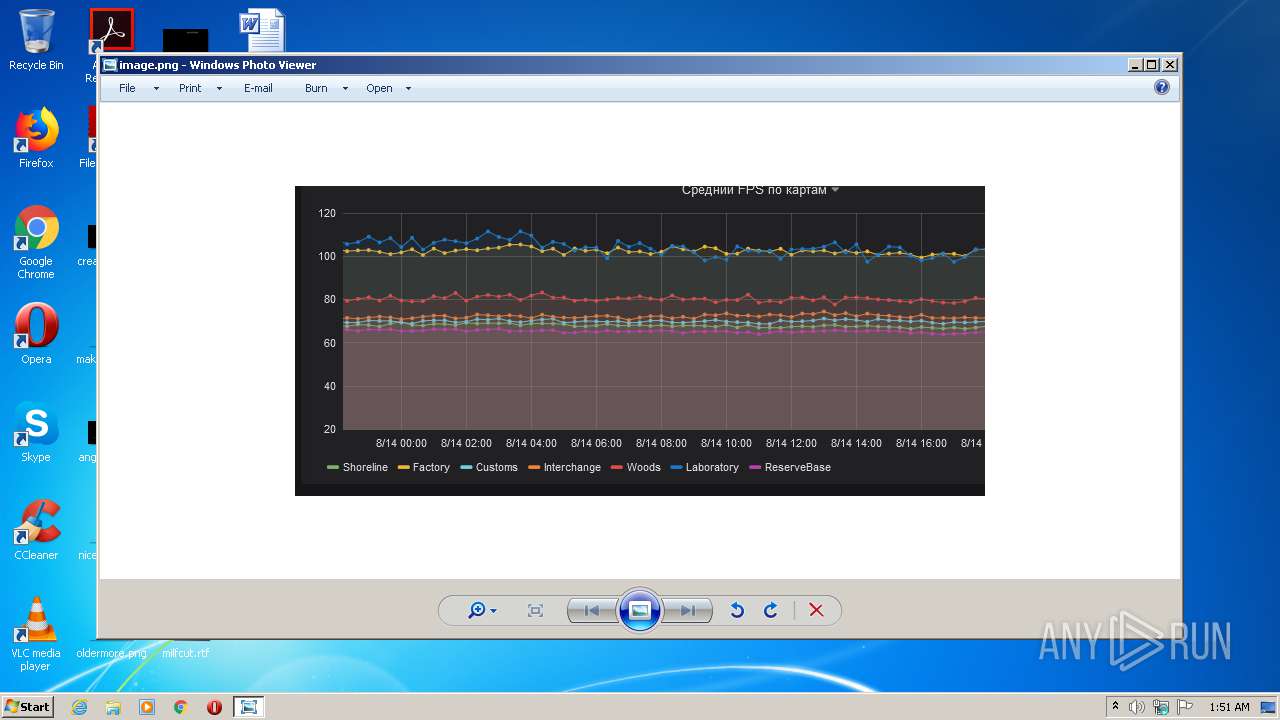Open Google Chrome desktop shortcut

click(x=36, y=243)
